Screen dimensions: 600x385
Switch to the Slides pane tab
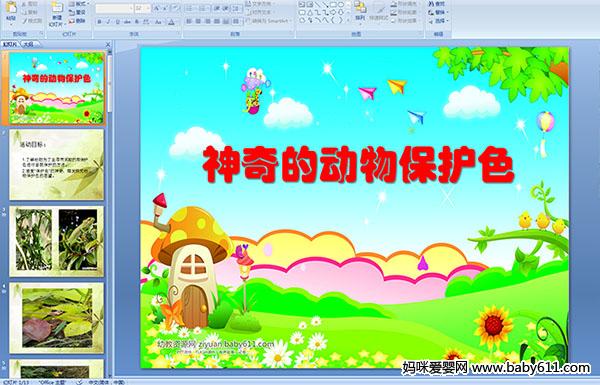(x=10, y=44)
